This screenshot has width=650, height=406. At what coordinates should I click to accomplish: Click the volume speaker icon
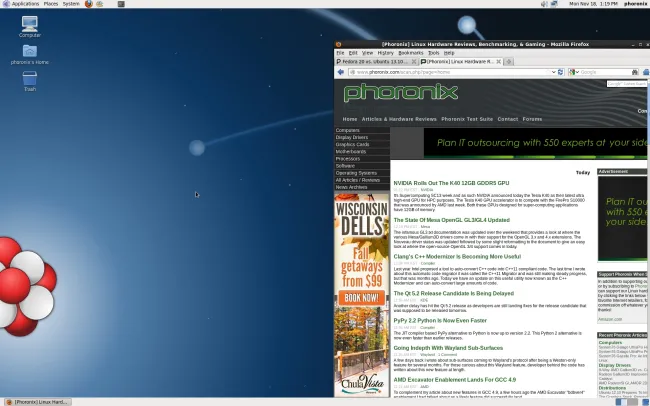pos(544,4)
